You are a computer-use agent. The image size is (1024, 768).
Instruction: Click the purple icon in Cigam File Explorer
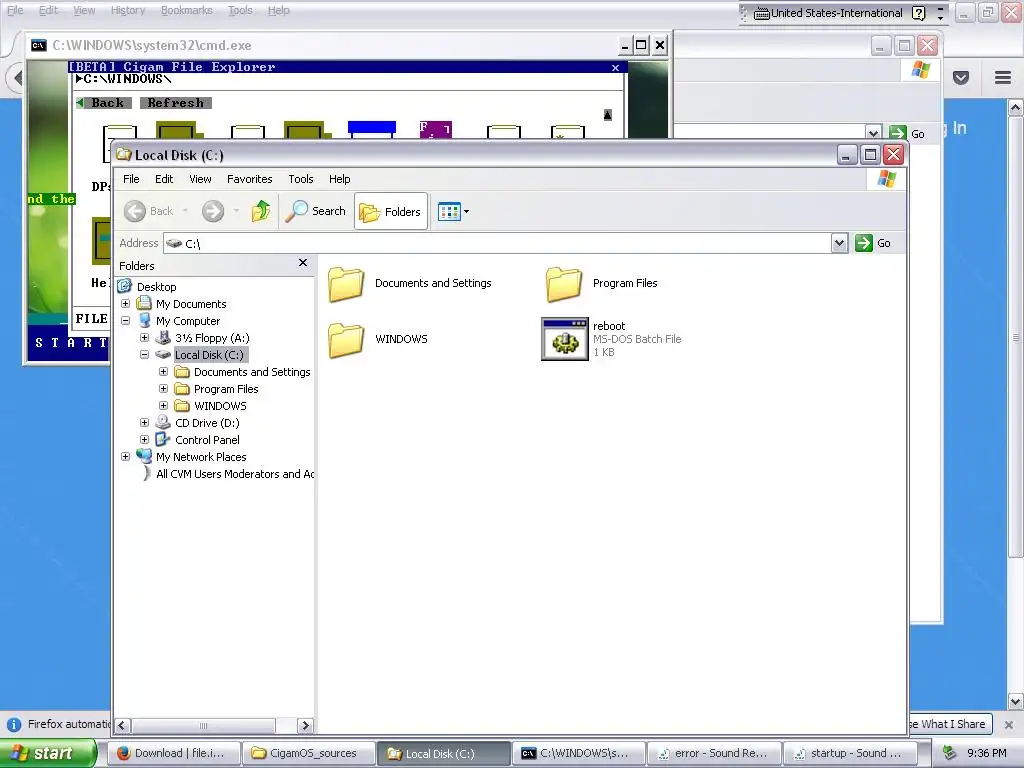(436, 129)
